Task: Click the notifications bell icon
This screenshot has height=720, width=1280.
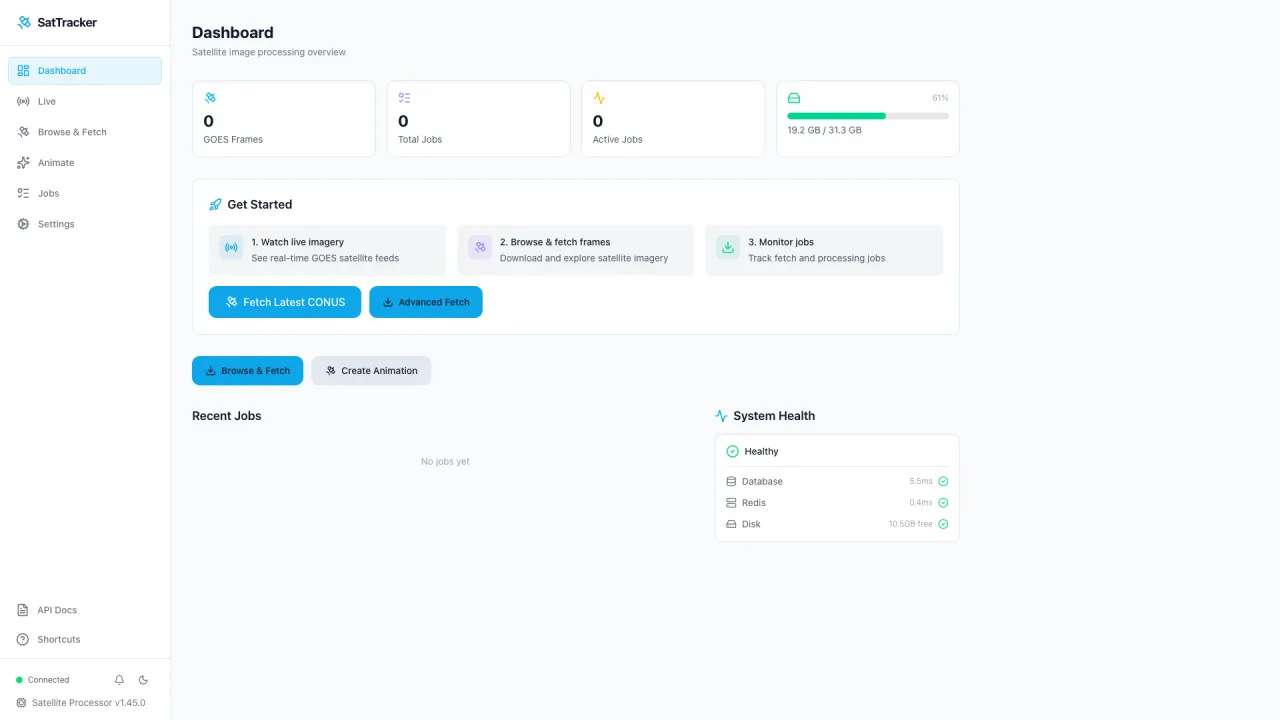Action: [x=119, y=680]
